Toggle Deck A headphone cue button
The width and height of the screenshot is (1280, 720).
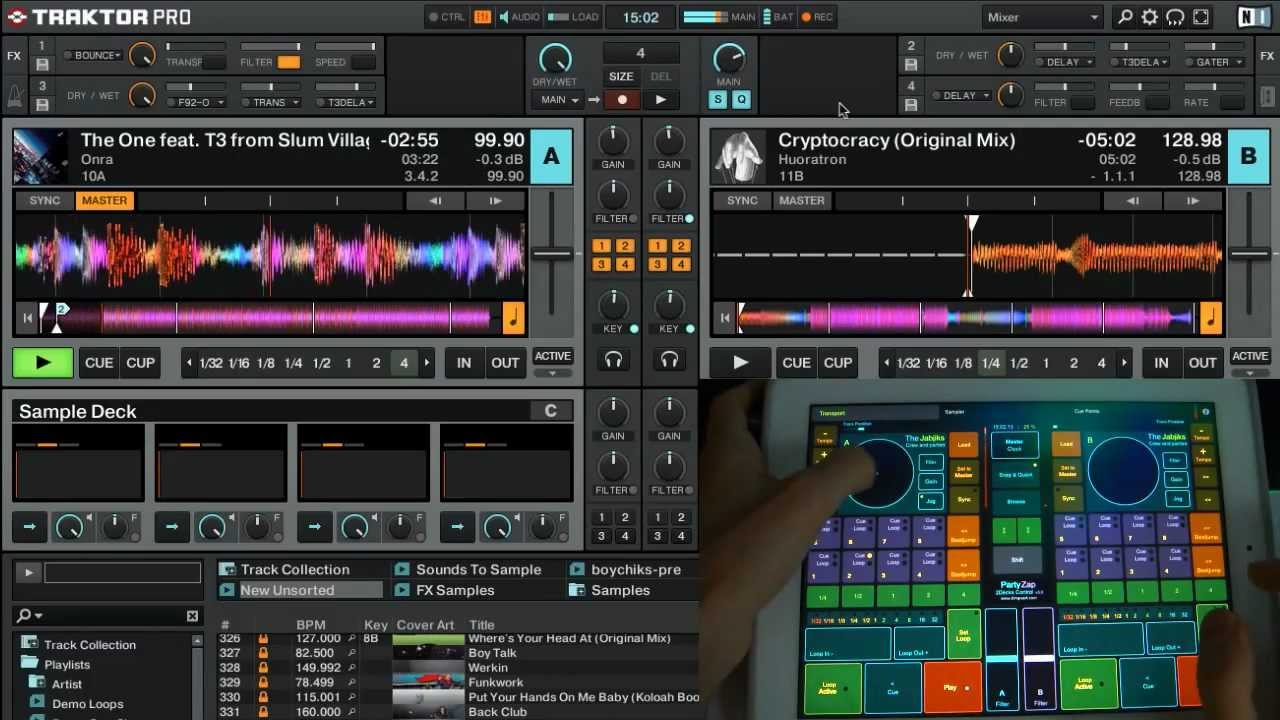pyautogui.click(x=613, y=359)
